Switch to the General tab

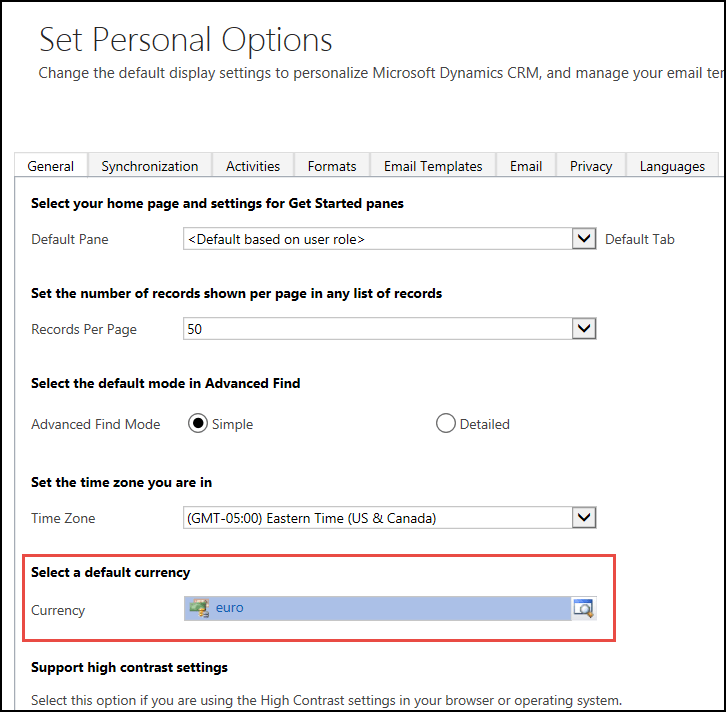51,166
